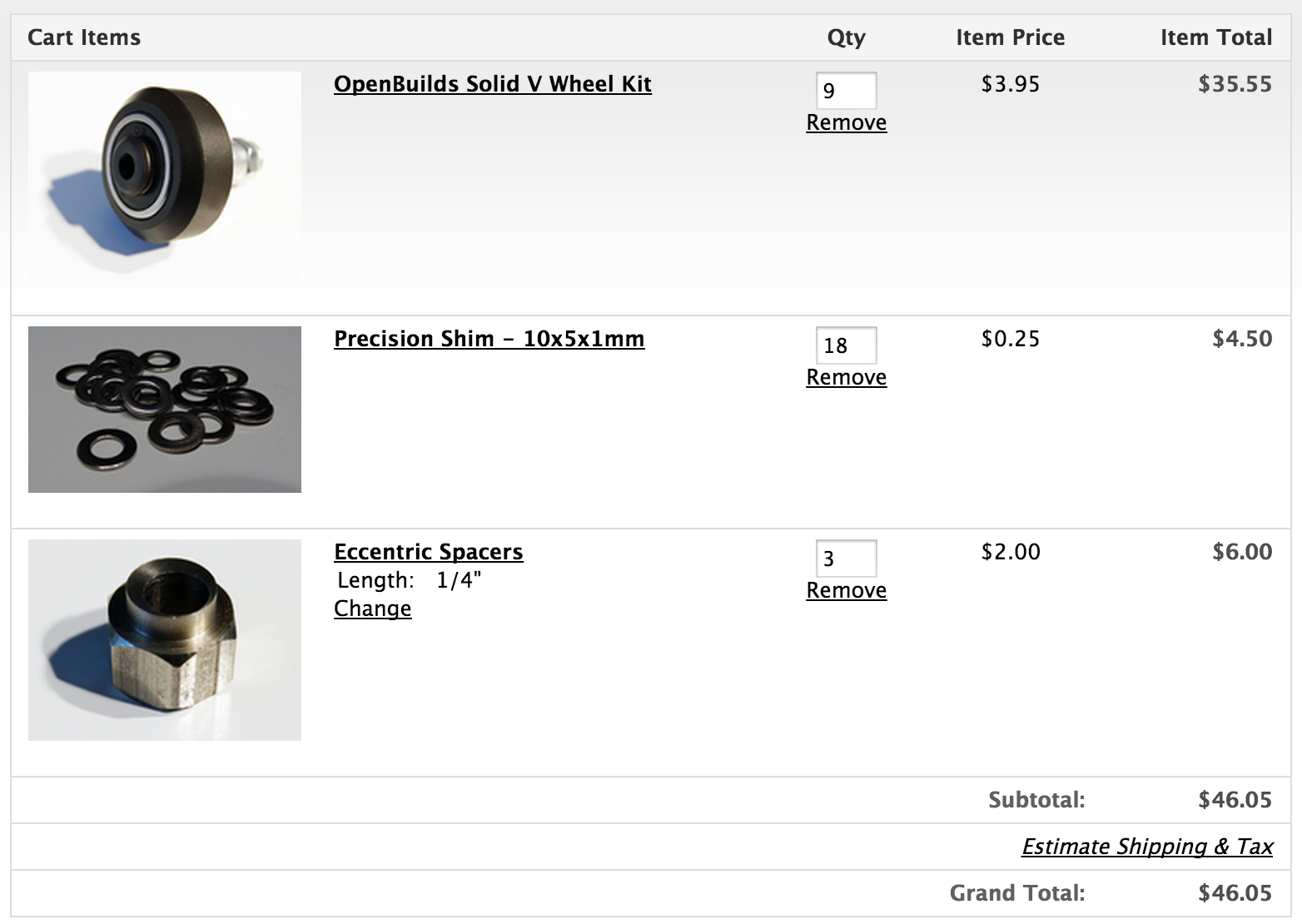Open the Eccentric Spacers product link
This screenshot has height=924, width=1302.
click(x=428, y=552)
